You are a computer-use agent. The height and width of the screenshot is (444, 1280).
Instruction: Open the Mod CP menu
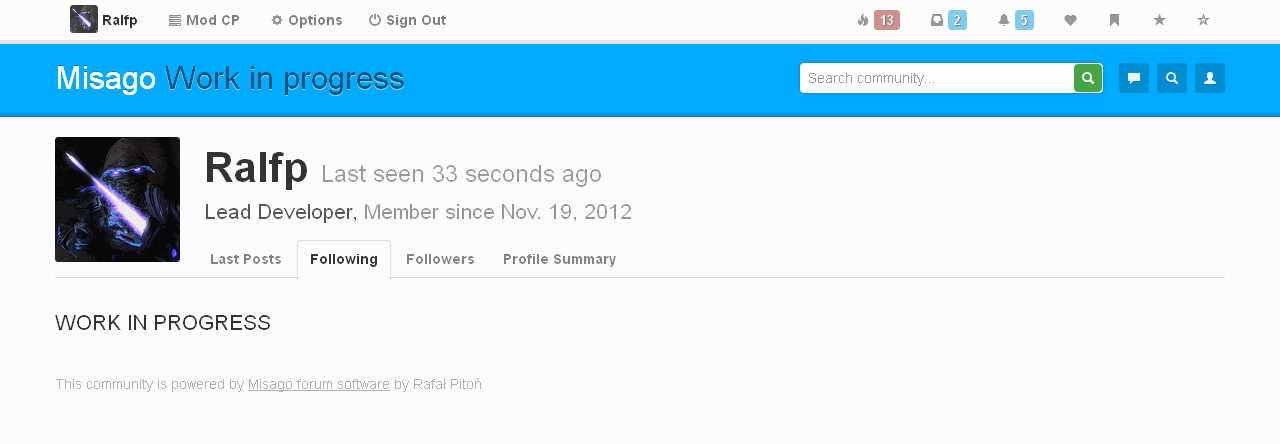[x=204, y=20]
